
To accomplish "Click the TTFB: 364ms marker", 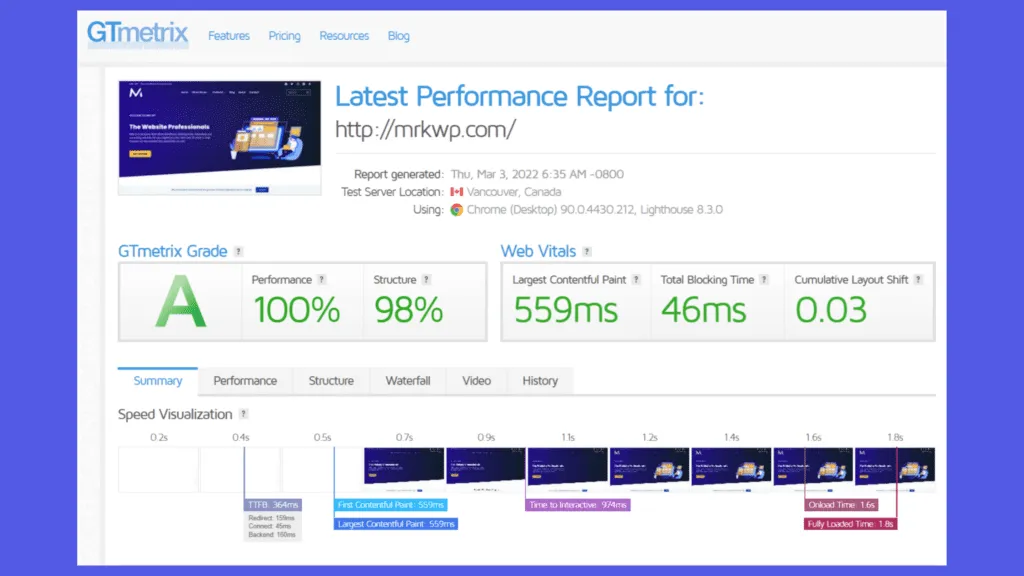I will (x=273, y=505).
